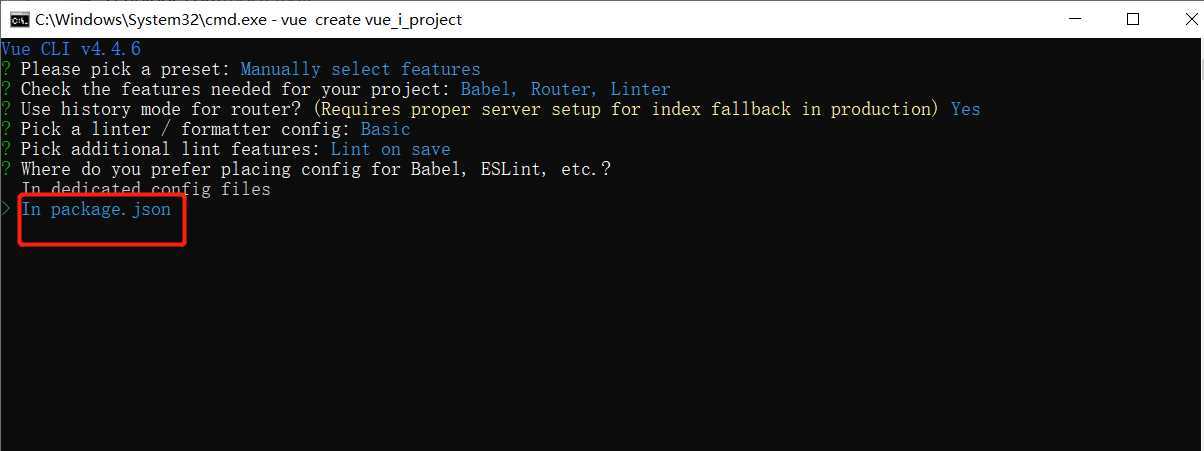
Task: Close the command prompt window
Action: click(x=1179, y=19)
